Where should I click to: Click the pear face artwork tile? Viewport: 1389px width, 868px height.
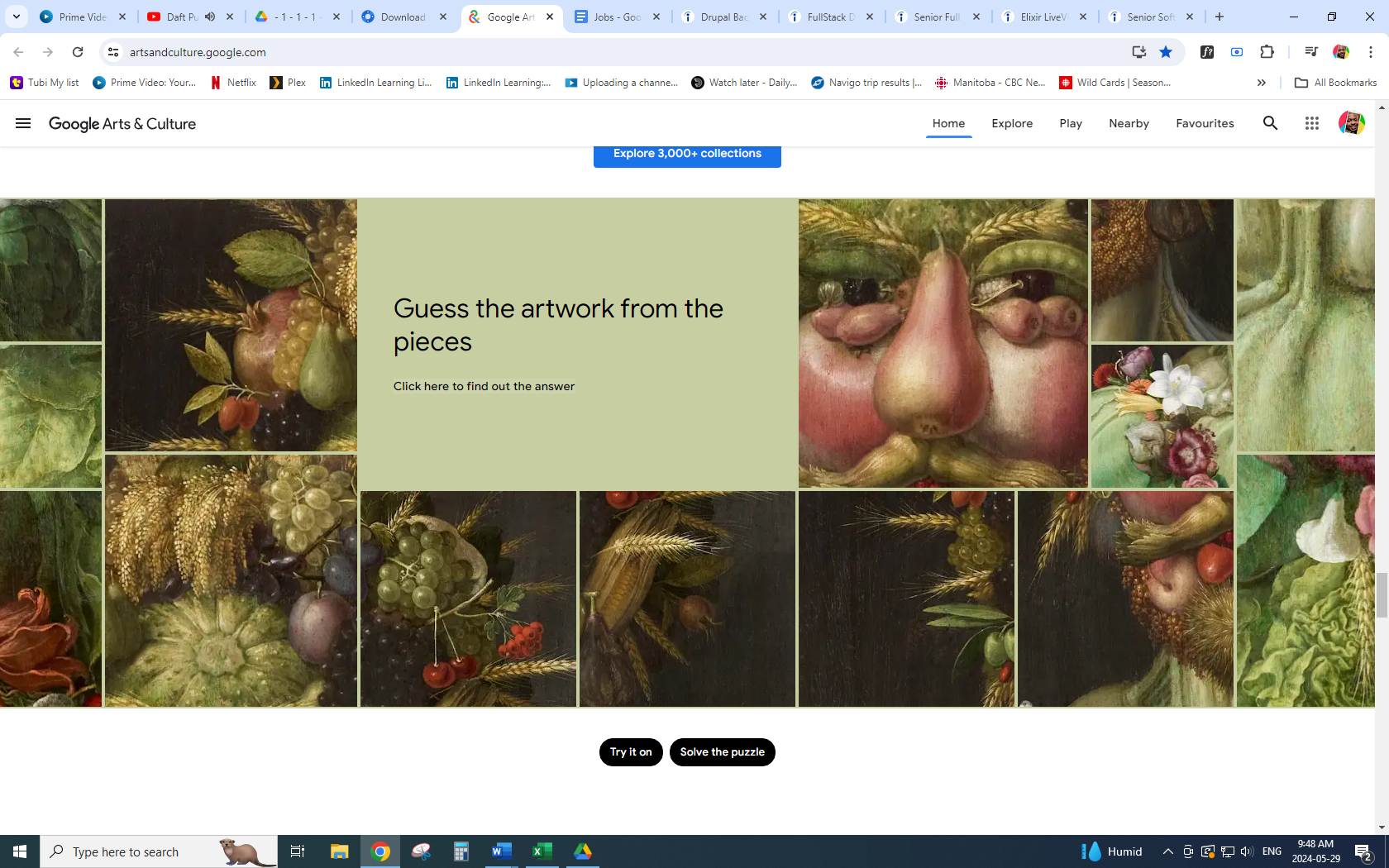943,343
